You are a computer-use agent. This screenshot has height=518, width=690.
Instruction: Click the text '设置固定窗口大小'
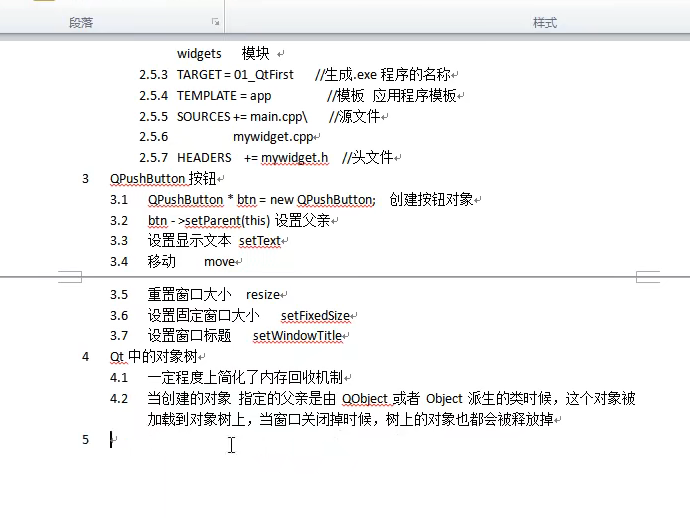pyautogui.click(x=204, y=316)
